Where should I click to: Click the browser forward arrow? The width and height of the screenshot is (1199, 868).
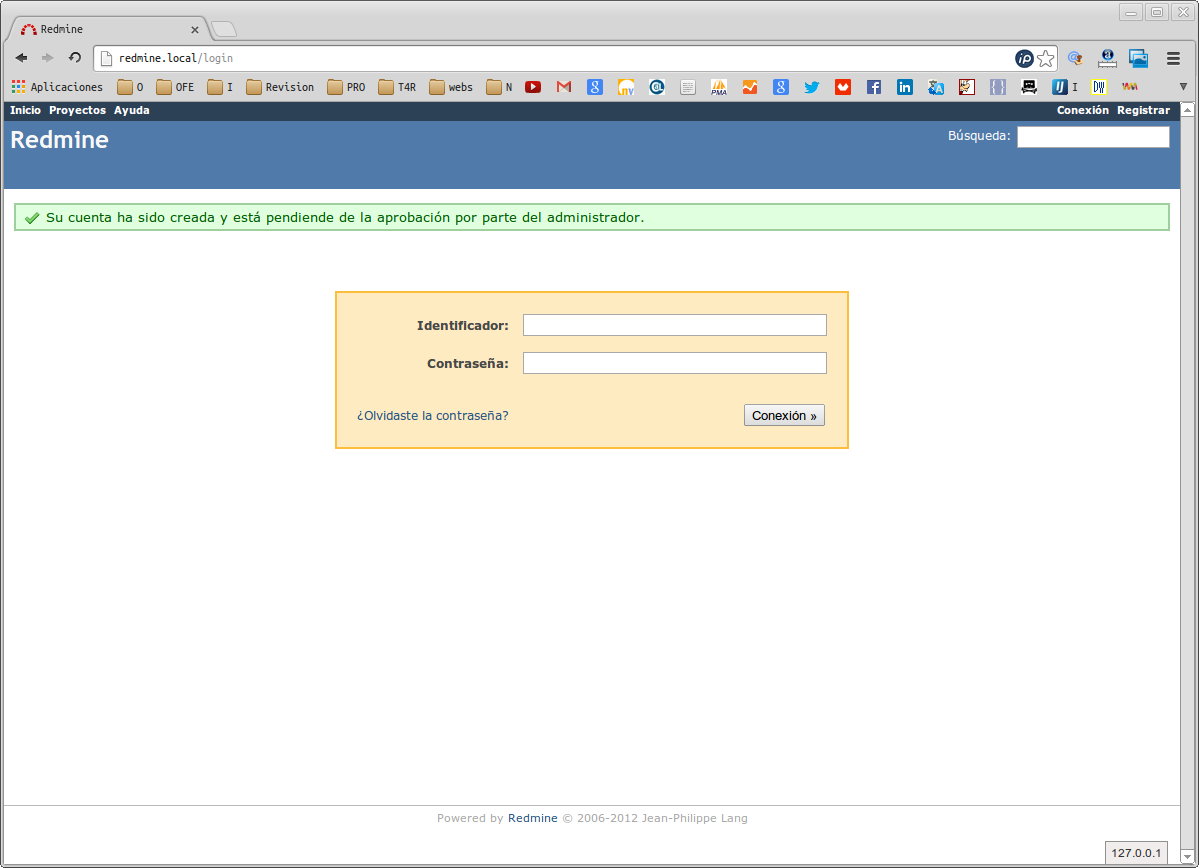pos(47,58)
